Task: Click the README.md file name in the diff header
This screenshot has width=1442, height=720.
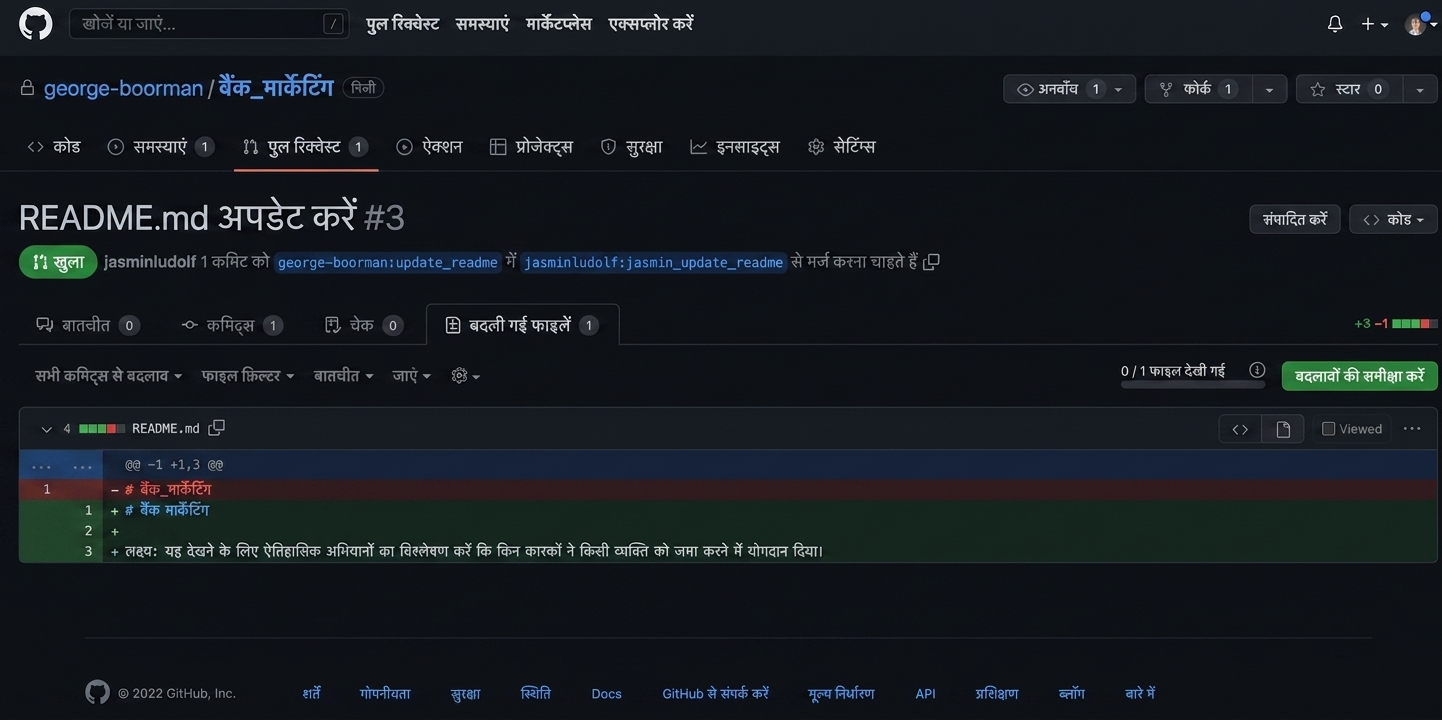Action: point(166,429)
